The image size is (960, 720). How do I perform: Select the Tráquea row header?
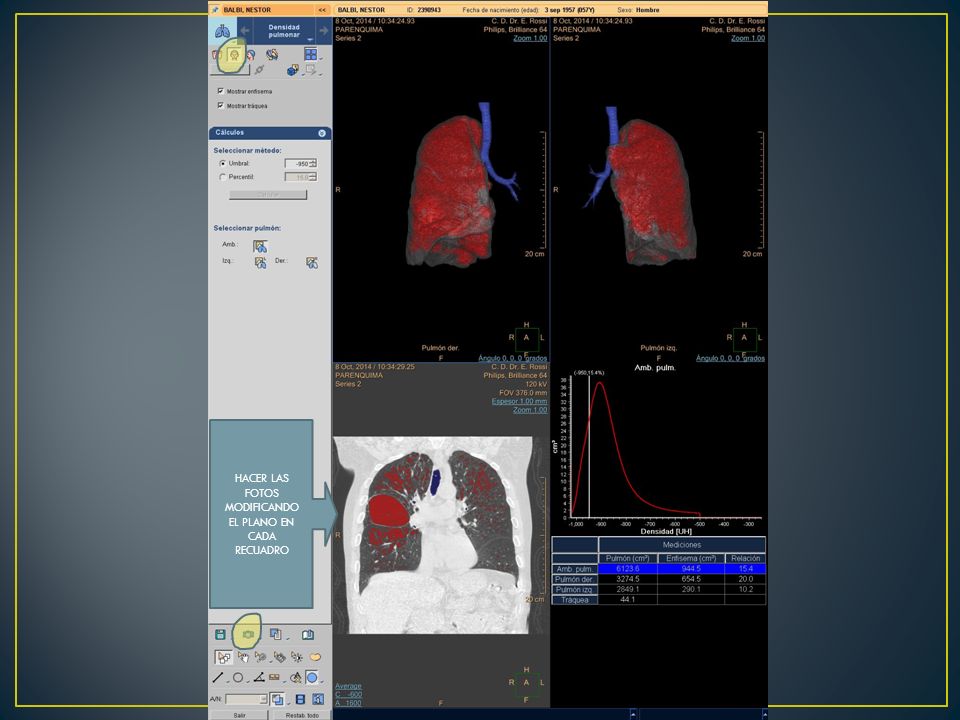(575, 600)
